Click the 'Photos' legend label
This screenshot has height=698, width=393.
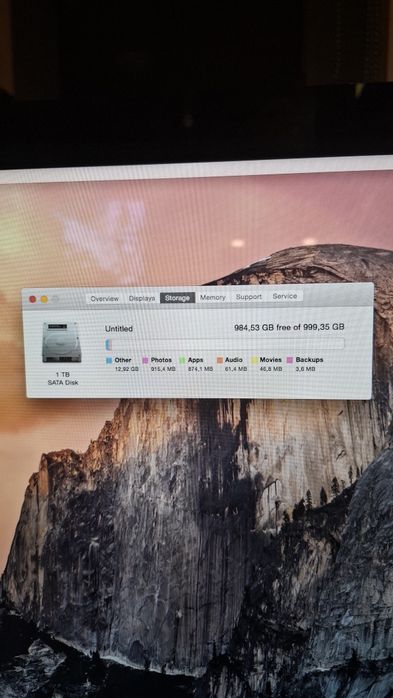click(x=161, y=360)
